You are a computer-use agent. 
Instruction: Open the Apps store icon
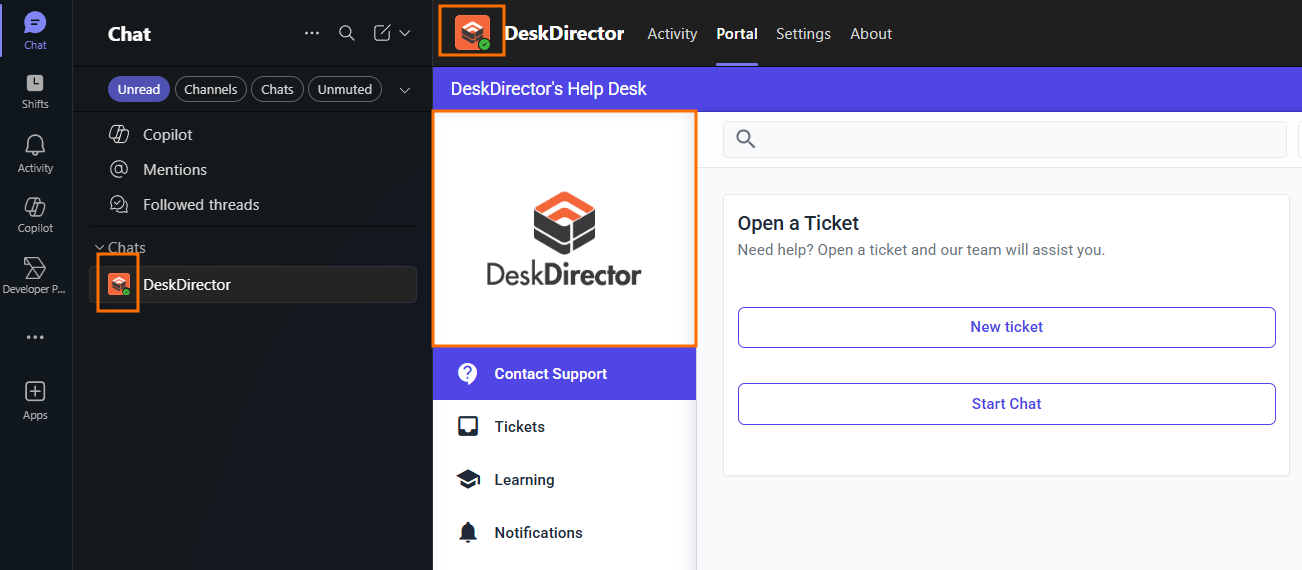click(35, 399)
